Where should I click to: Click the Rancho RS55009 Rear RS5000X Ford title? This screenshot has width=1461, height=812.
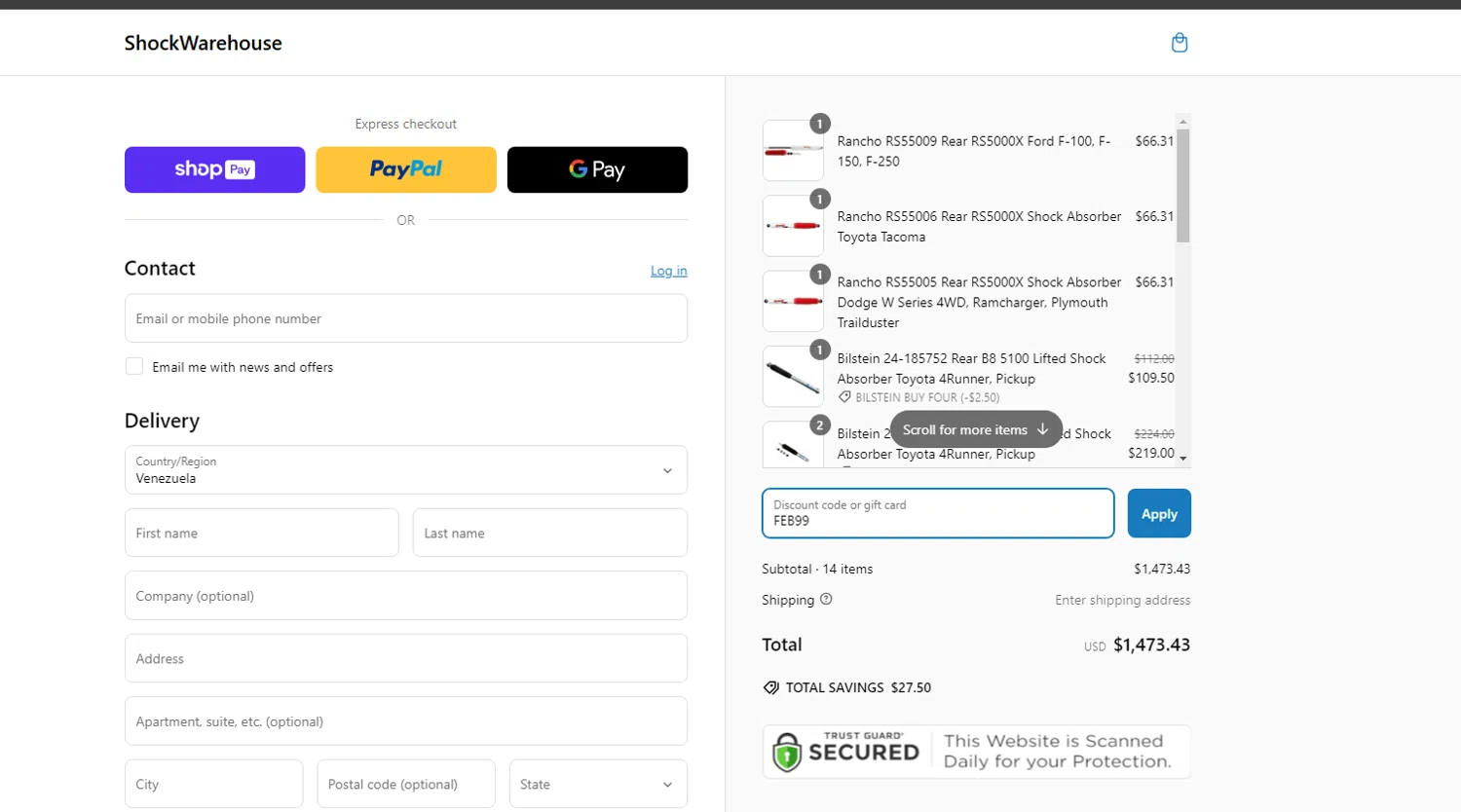[974, 151]
